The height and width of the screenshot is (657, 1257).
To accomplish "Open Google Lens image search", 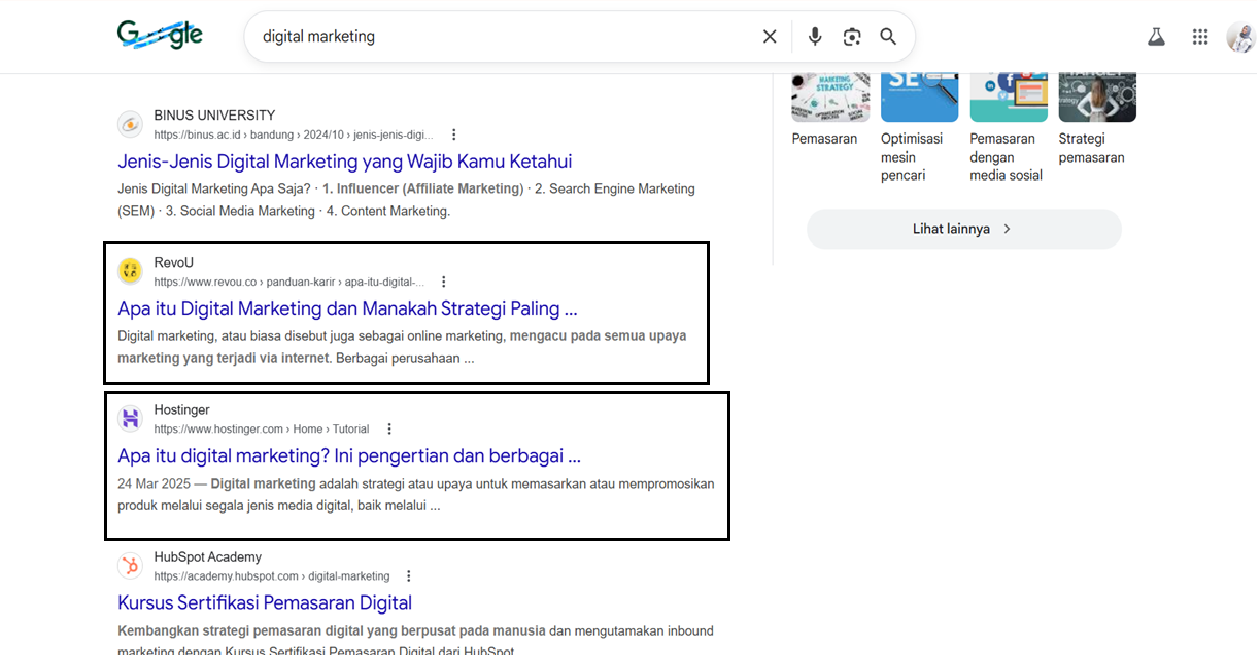I will pos(852,37).
